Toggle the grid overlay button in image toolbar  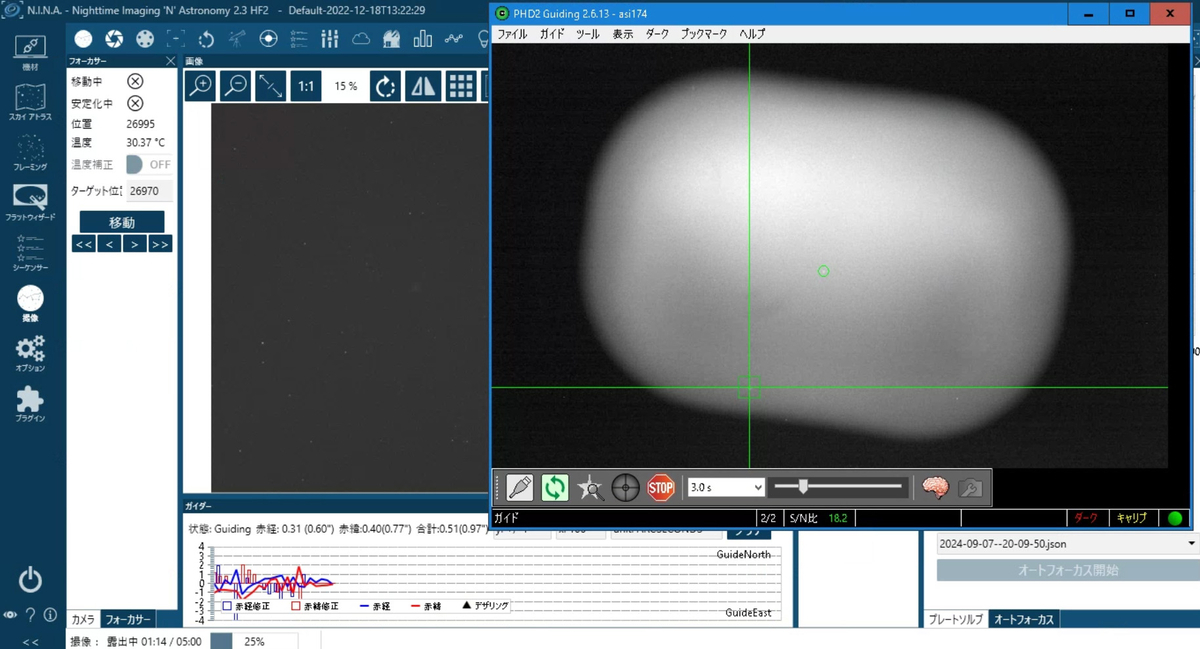tap(460, 86)
